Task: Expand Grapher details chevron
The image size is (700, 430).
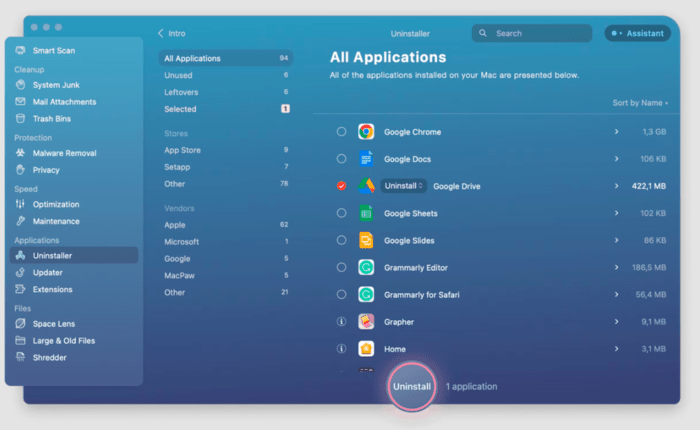Action: click(x=617, y=322)
